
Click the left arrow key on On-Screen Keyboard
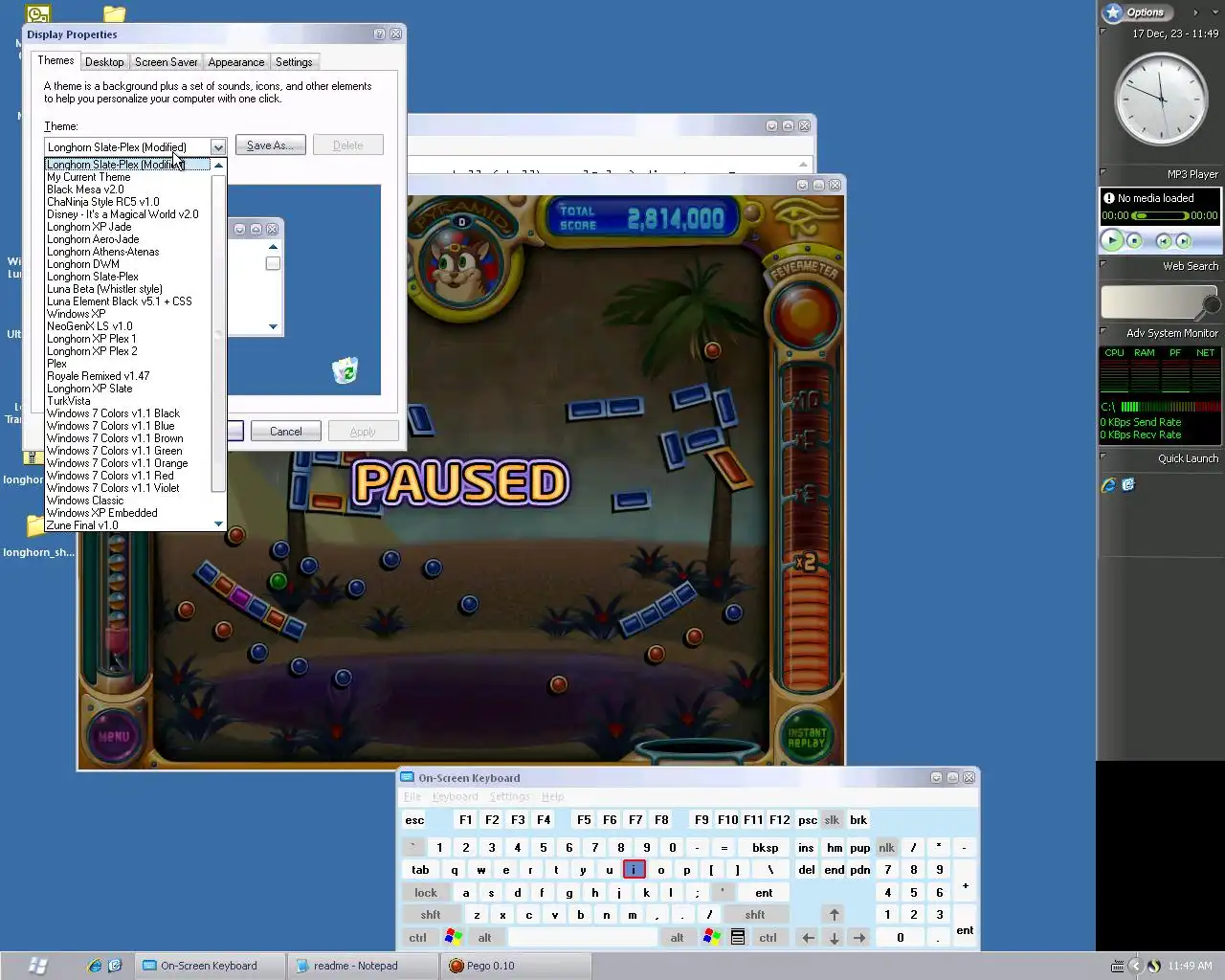[808, 938]
